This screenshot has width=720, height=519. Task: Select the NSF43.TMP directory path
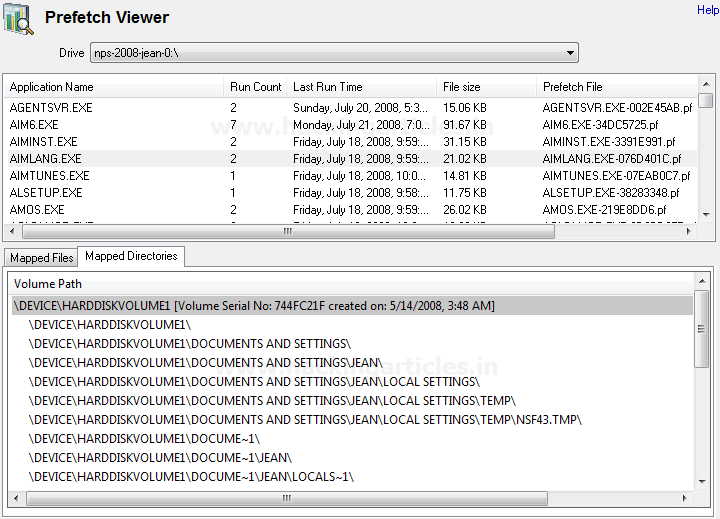click(x=305, y=420)
